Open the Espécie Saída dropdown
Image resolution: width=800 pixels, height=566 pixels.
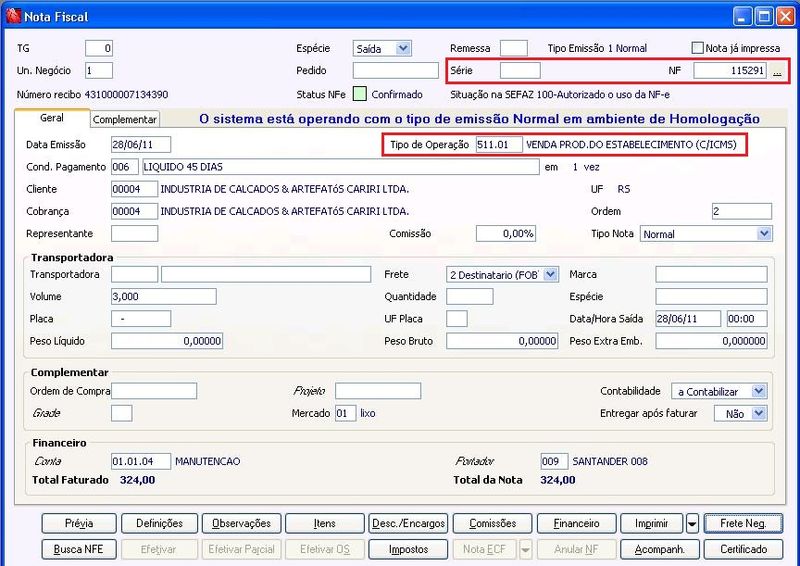(x=403, y=48)
